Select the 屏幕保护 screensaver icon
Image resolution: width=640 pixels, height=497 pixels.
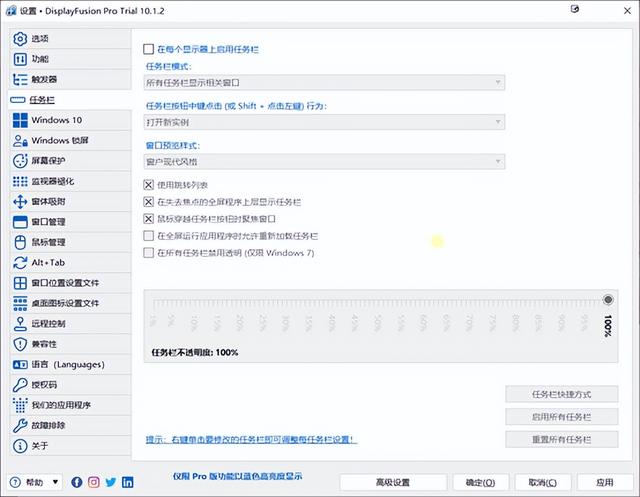(x=20, y=161)
